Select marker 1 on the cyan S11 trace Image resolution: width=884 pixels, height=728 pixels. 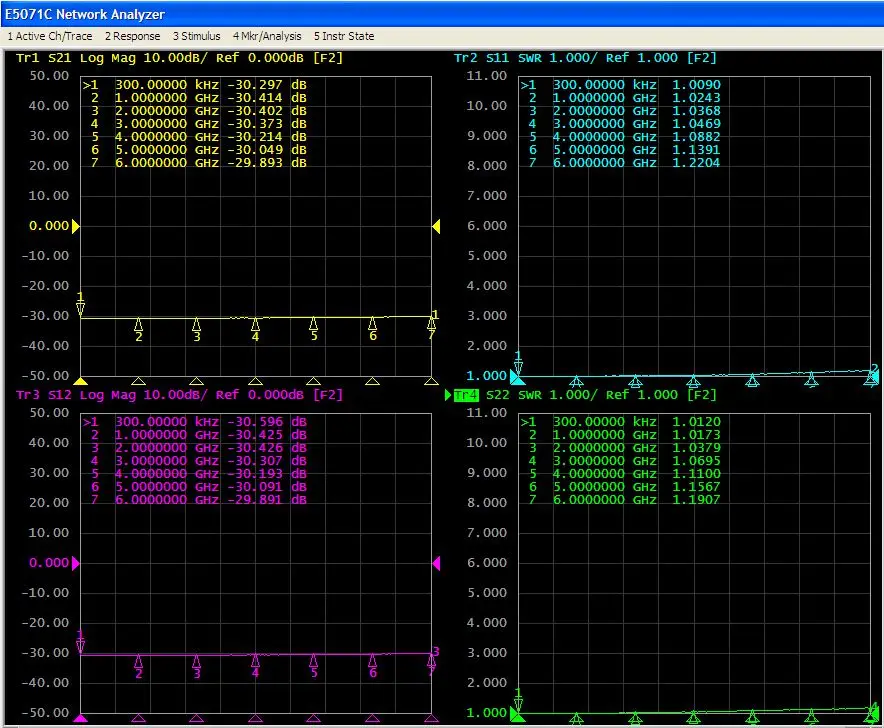pyautogui.click(x=518, y=363)
